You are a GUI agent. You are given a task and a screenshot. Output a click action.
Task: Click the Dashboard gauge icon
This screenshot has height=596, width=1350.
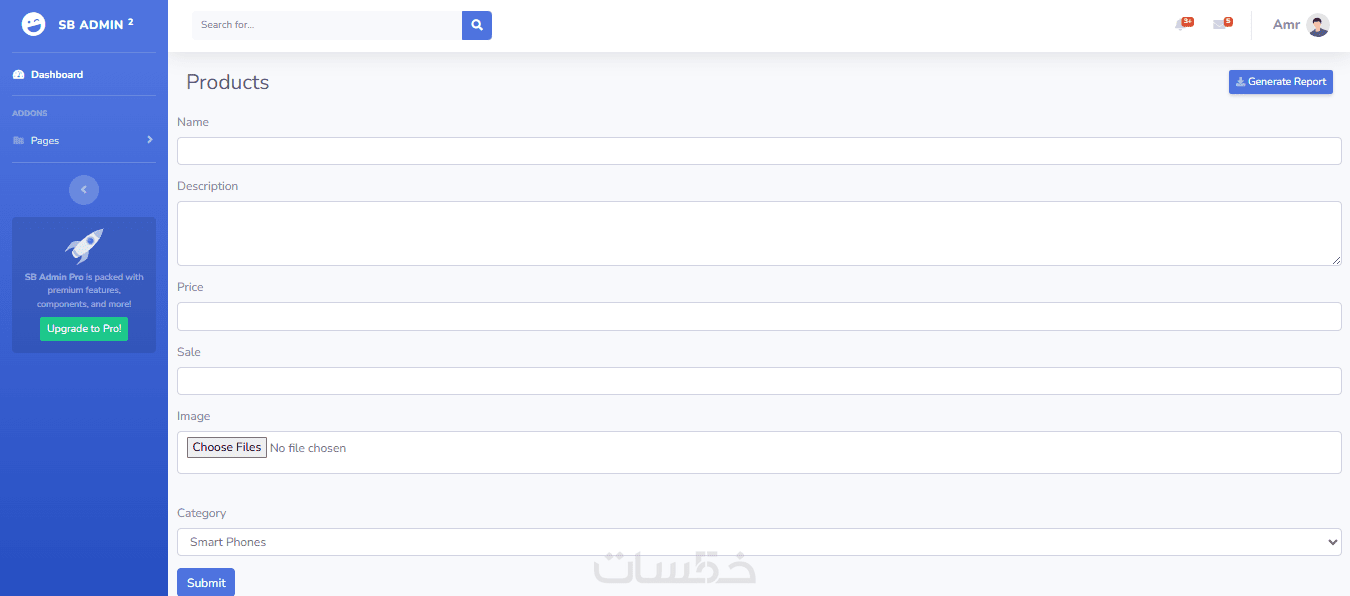pos(18,75)
